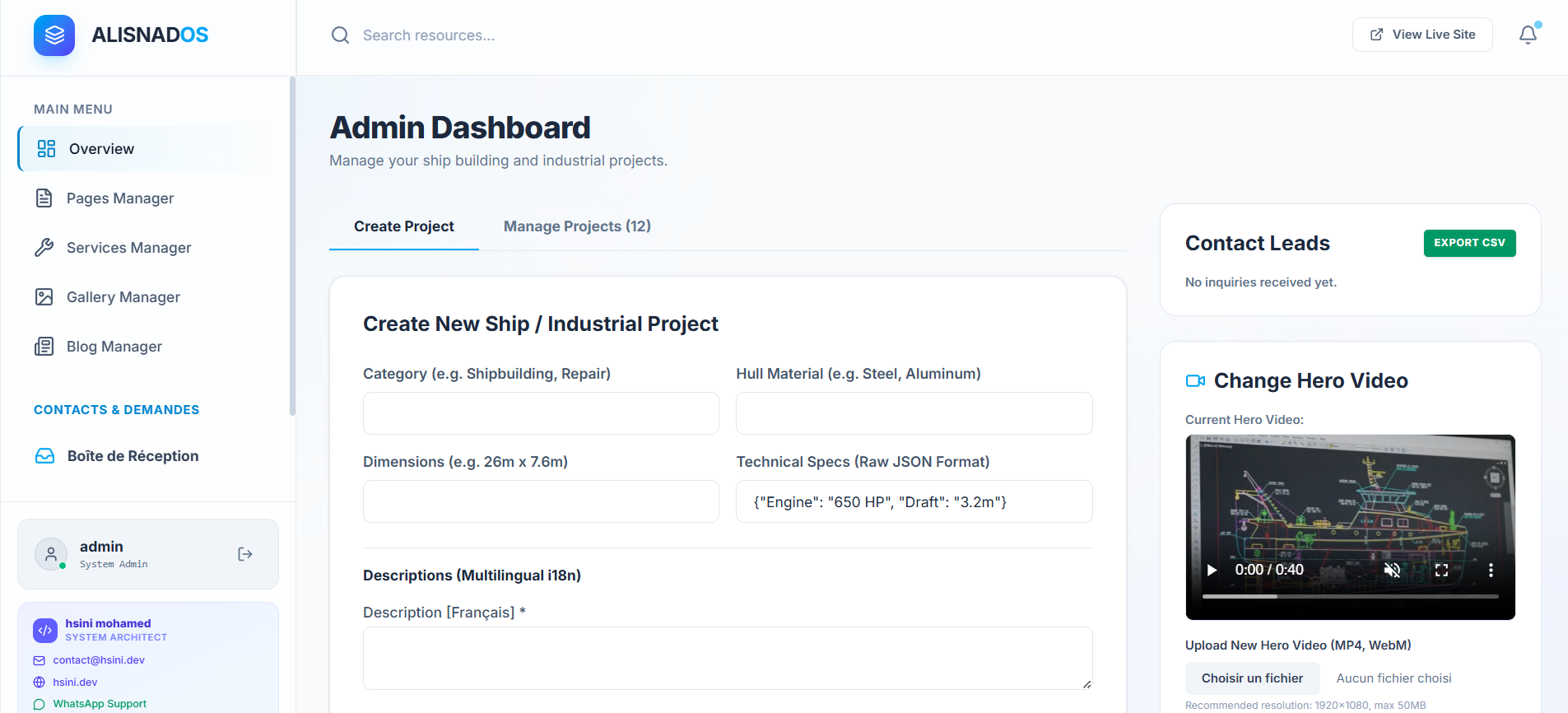Click the hero video progress bar

click(x=1350, y=596)
